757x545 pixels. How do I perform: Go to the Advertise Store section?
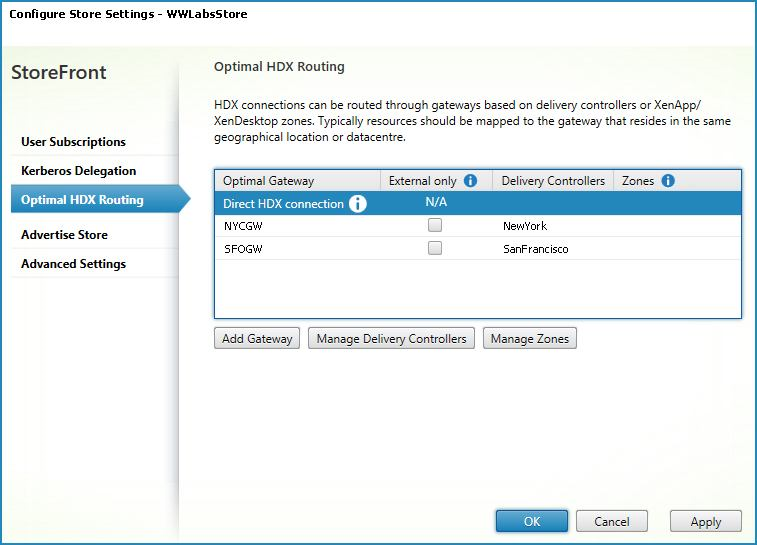[x=64, y=235]
